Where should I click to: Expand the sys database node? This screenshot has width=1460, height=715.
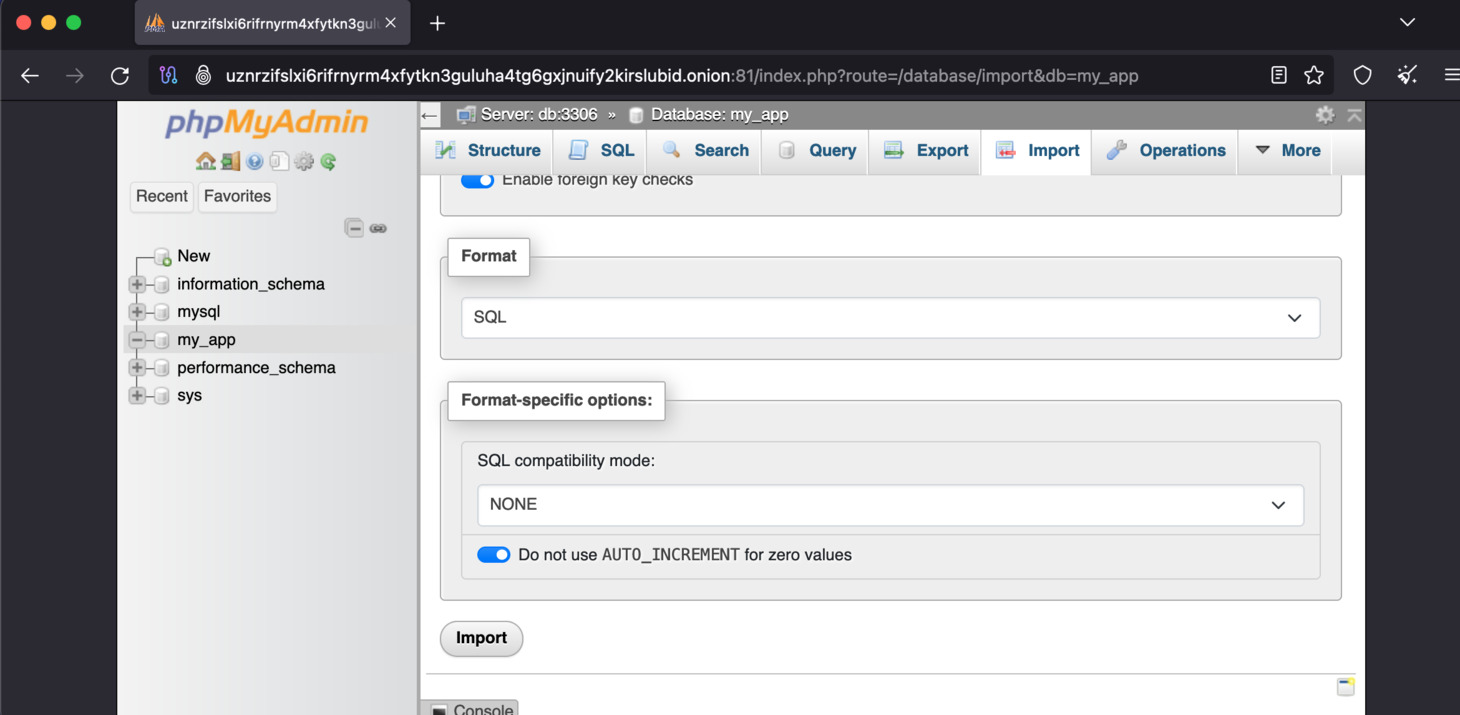coord(137,396)
